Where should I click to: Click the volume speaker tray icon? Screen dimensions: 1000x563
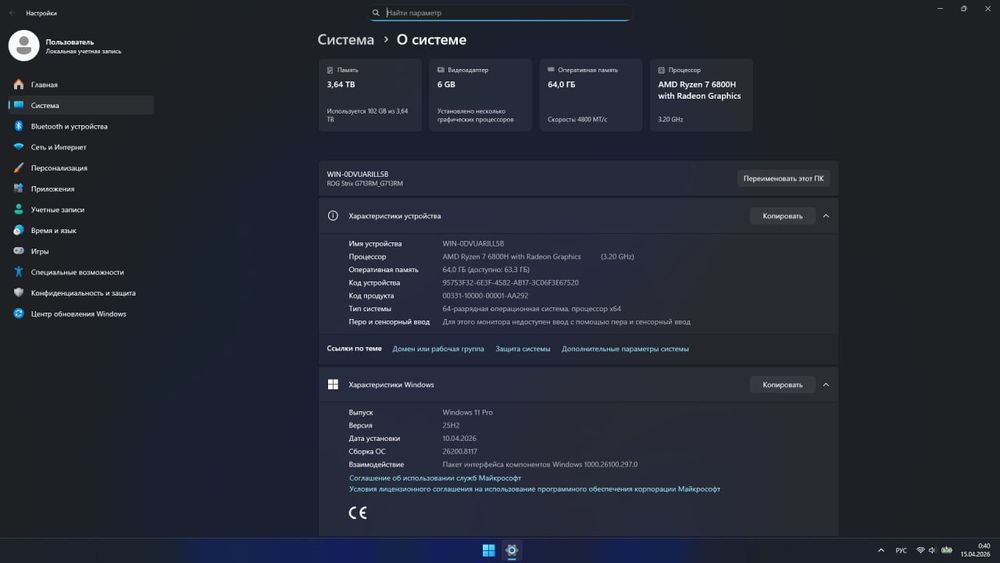tap(932, 550)
